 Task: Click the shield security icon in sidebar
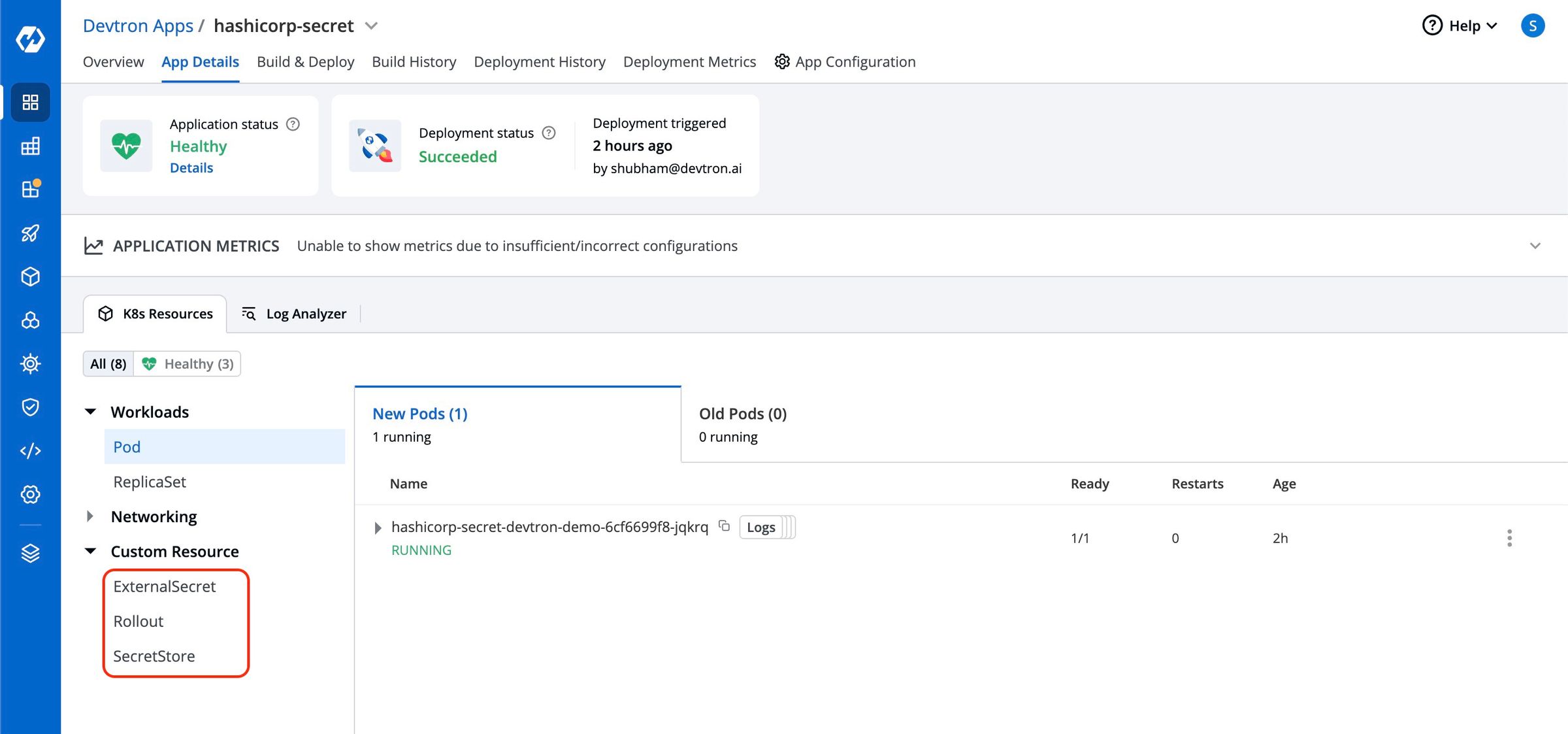pyautogui.click(x=30, y=407)
